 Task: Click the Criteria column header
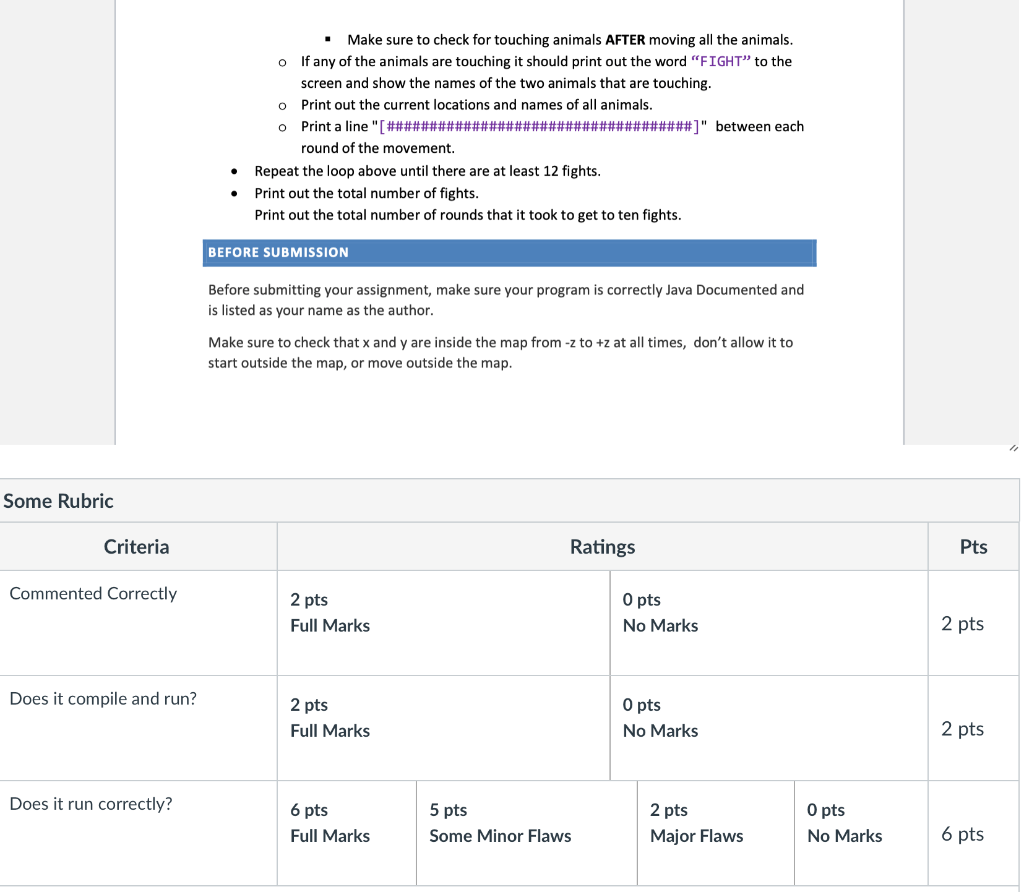[137, 546]
